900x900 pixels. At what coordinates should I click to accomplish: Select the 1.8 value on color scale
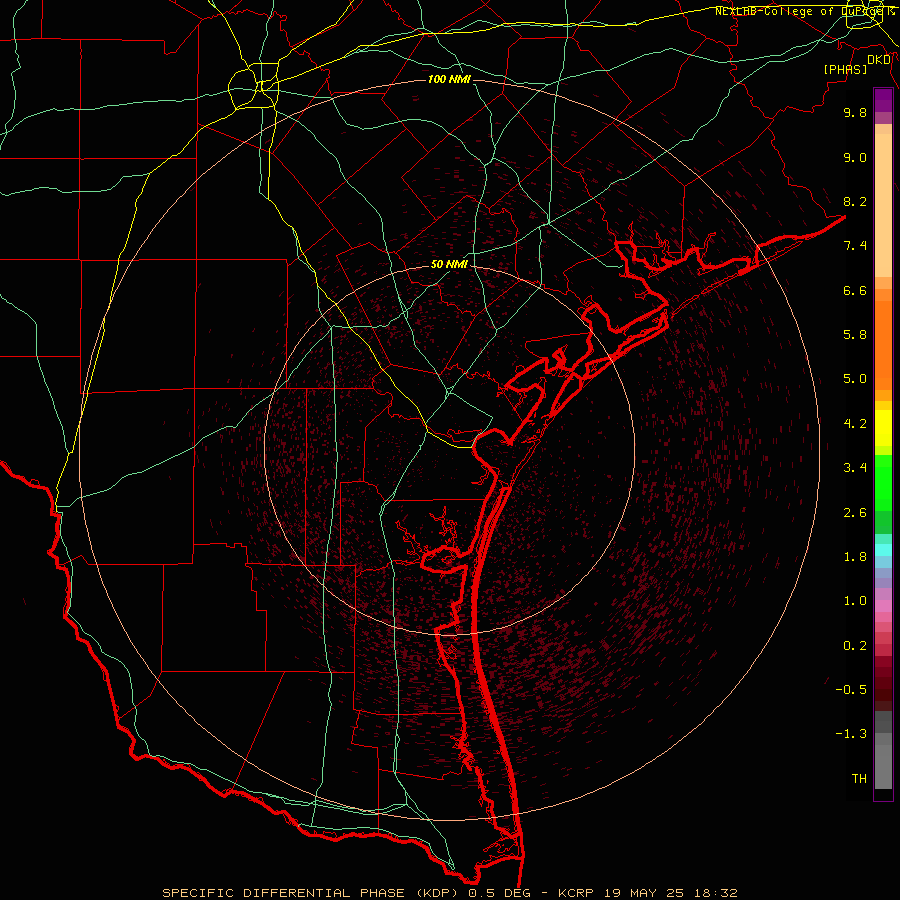[x=855, y=557]
